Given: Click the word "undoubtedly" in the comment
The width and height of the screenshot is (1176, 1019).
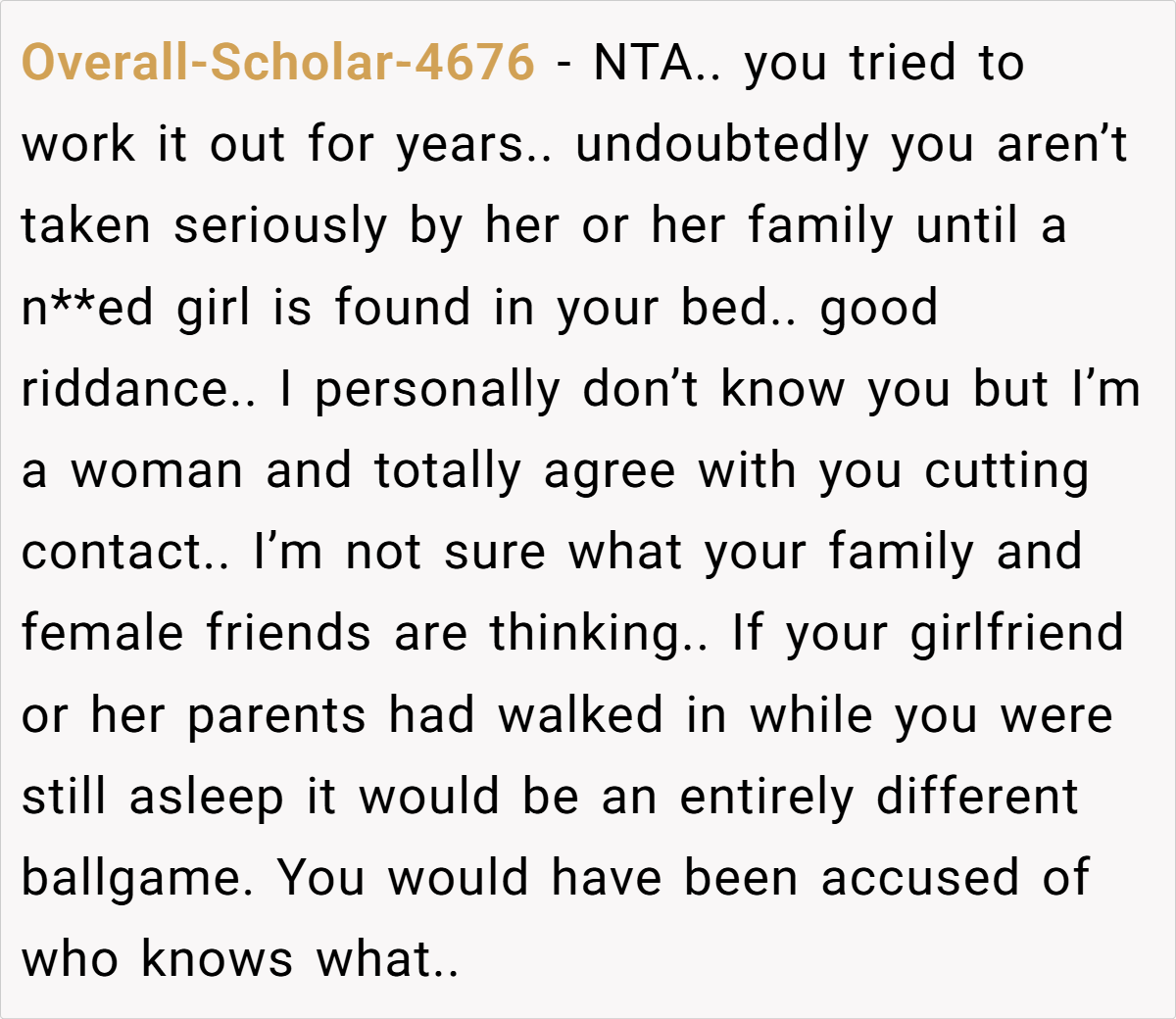Looking at the screenshot, I should 722,144.
